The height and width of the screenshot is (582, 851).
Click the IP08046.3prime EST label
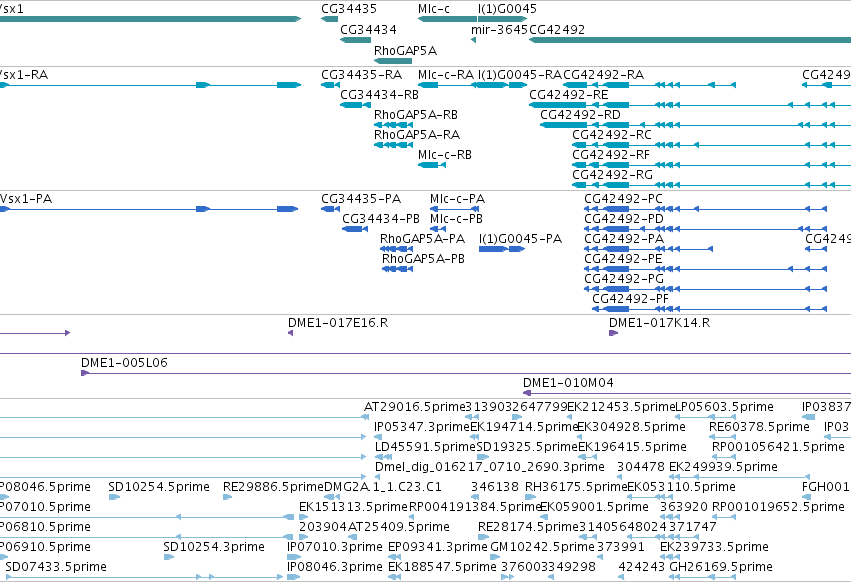pos(334,567)
